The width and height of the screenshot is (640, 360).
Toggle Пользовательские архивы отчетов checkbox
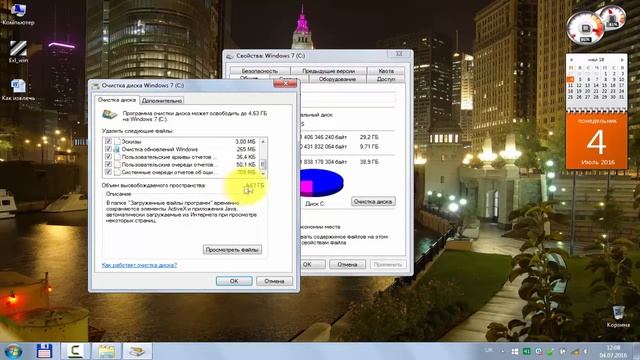[x=108, y=157]
